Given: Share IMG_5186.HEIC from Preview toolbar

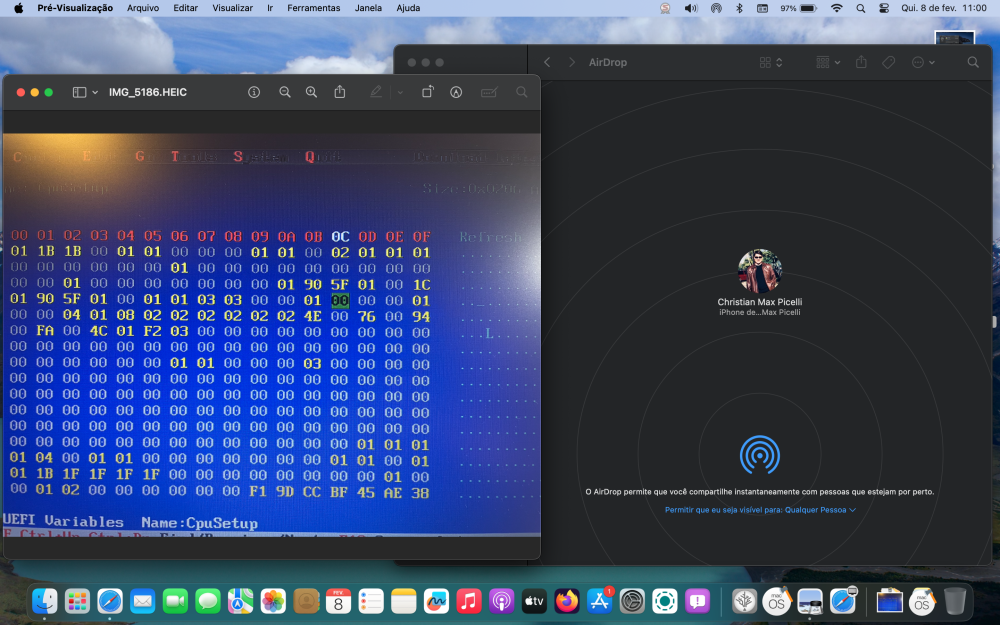Looking at the screenshot, I should pyautogui.click(x=340, y=92).
